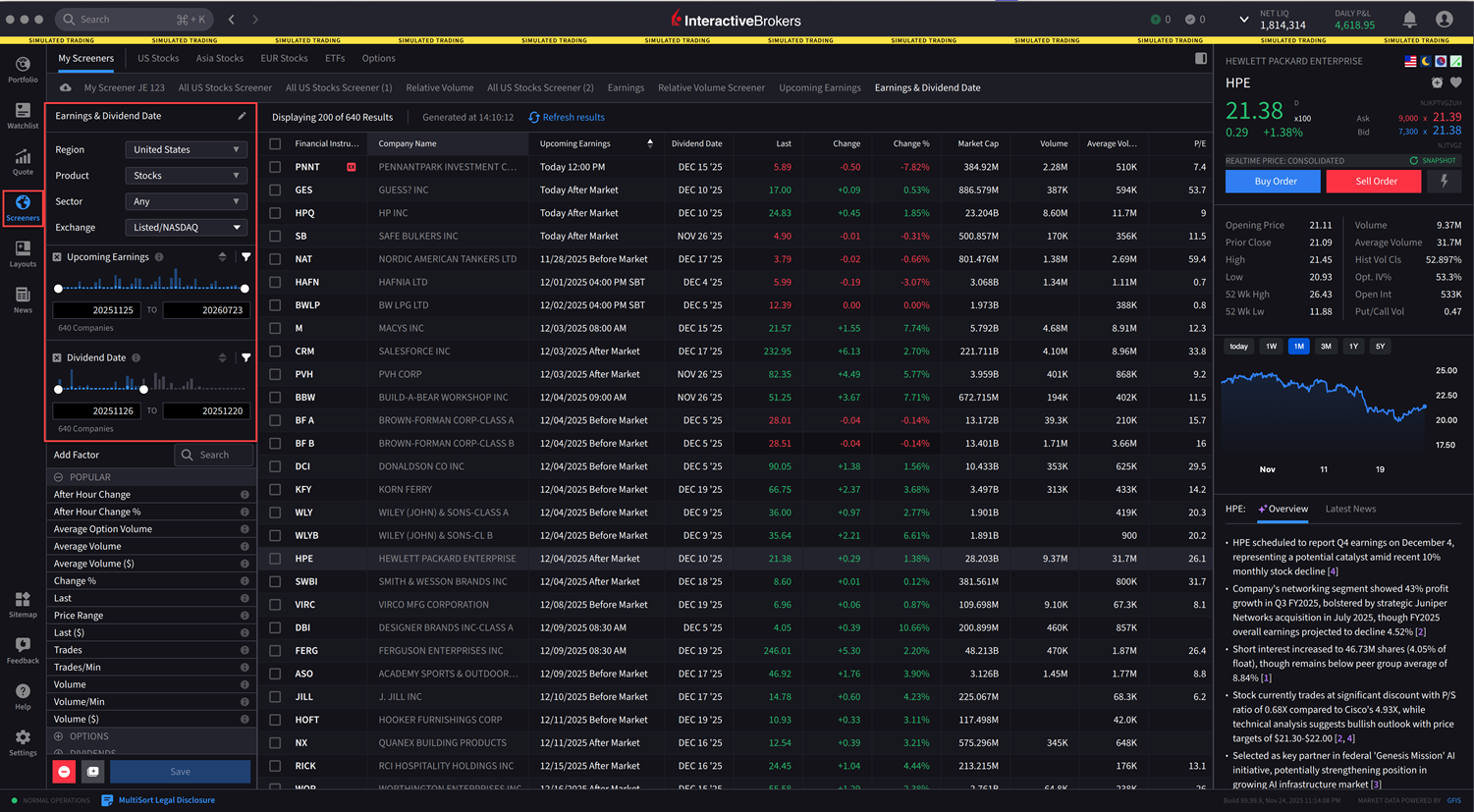Remove the Upcoming Earnings filter via X box
The width and height of the screenshot is (1474, 812).
point(57,257)
